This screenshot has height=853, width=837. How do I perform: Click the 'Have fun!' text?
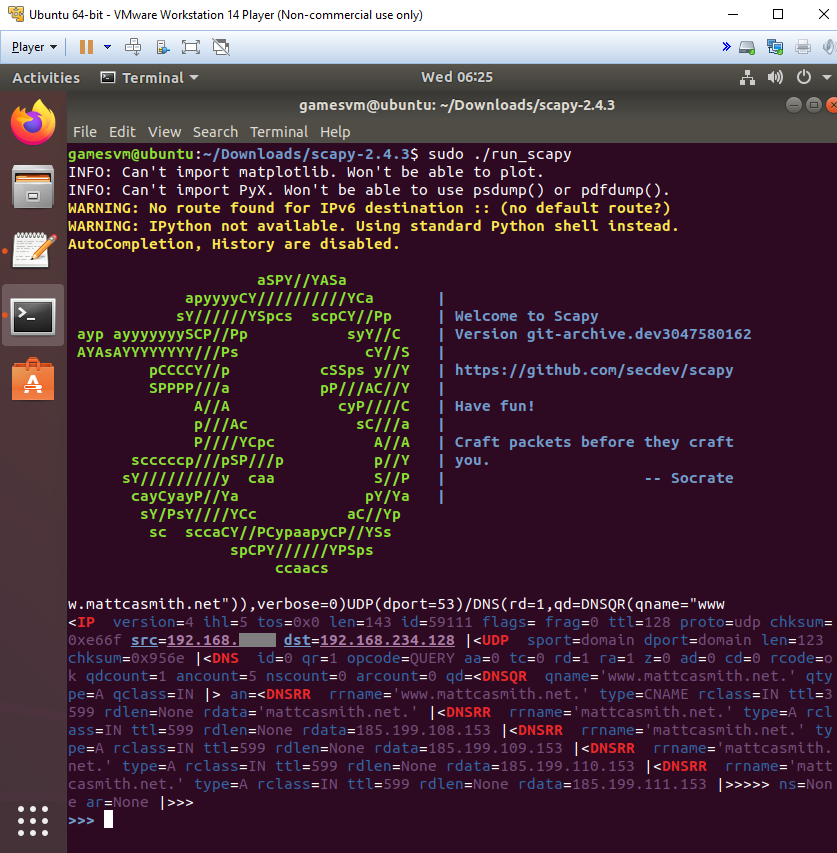[495, 406]
